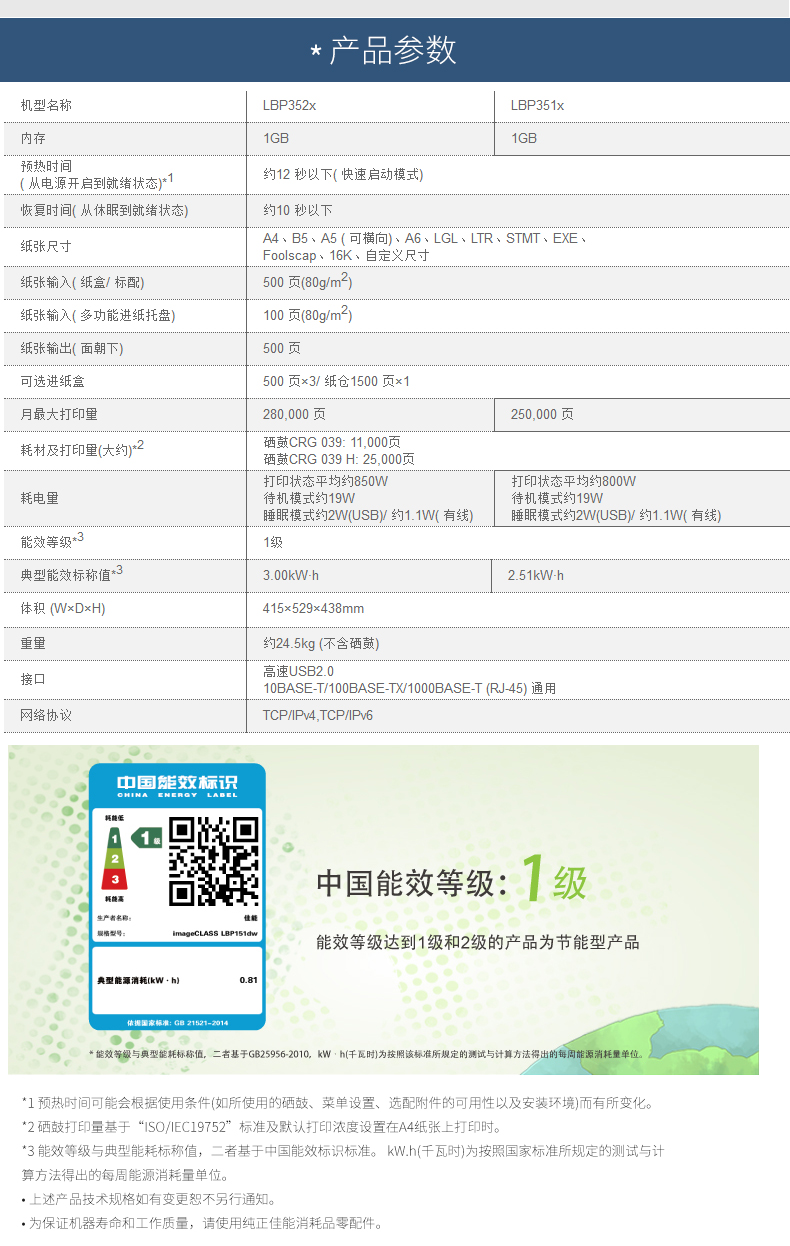
Task: Click the value TCP/IPv4,TCP/IPv6
Action: tap(318, 715)
